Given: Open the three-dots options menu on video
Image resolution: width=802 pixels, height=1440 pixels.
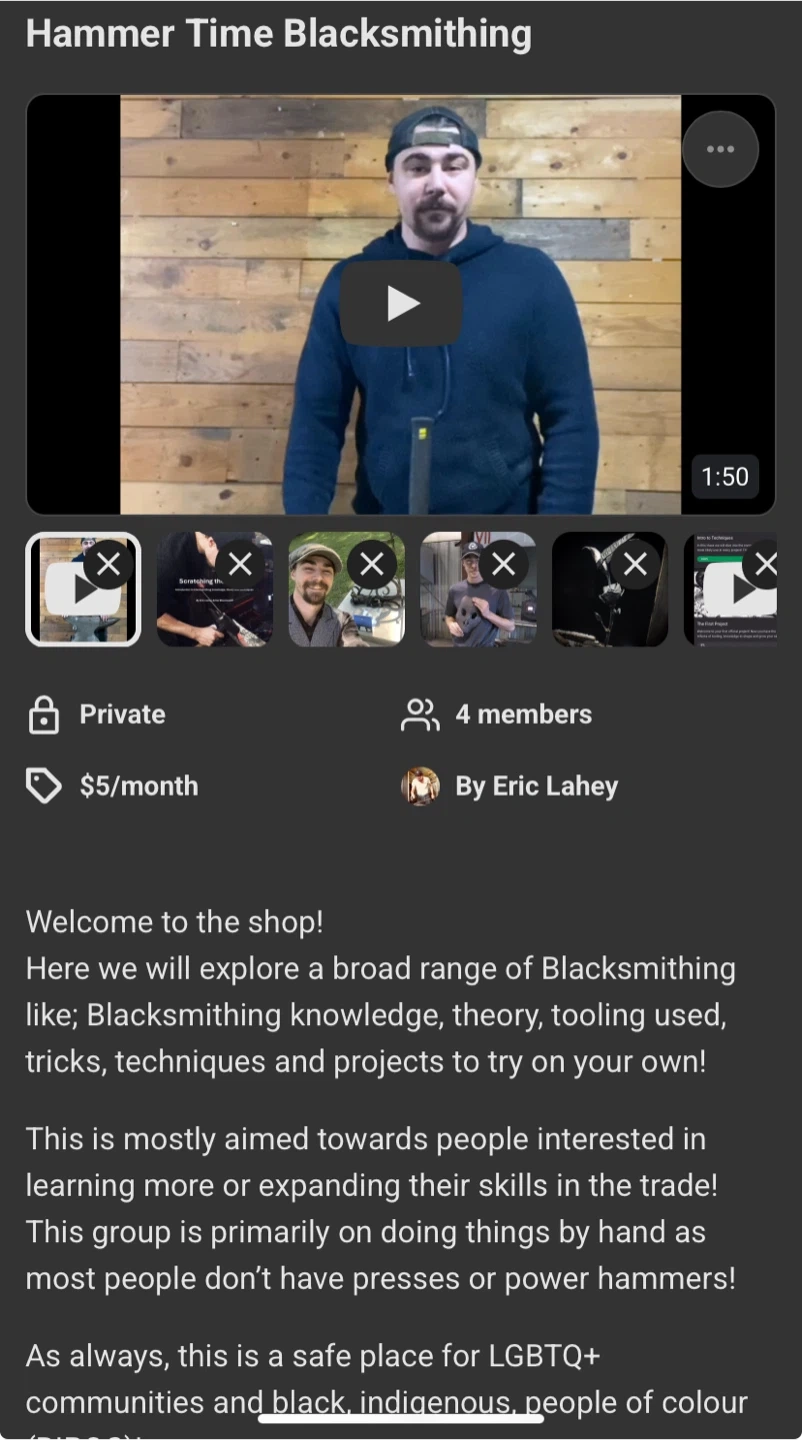Looking at the screenshot, I should (x=720, y=149).
